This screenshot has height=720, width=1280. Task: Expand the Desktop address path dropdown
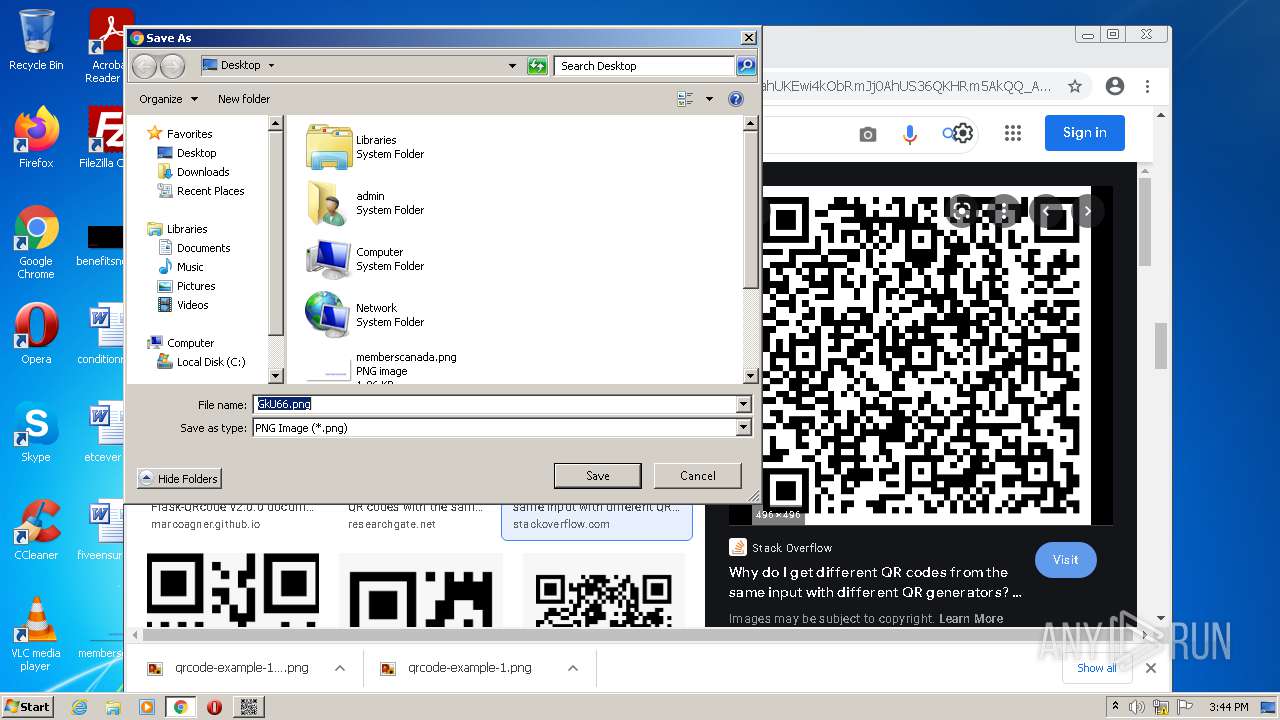point(271,66)
